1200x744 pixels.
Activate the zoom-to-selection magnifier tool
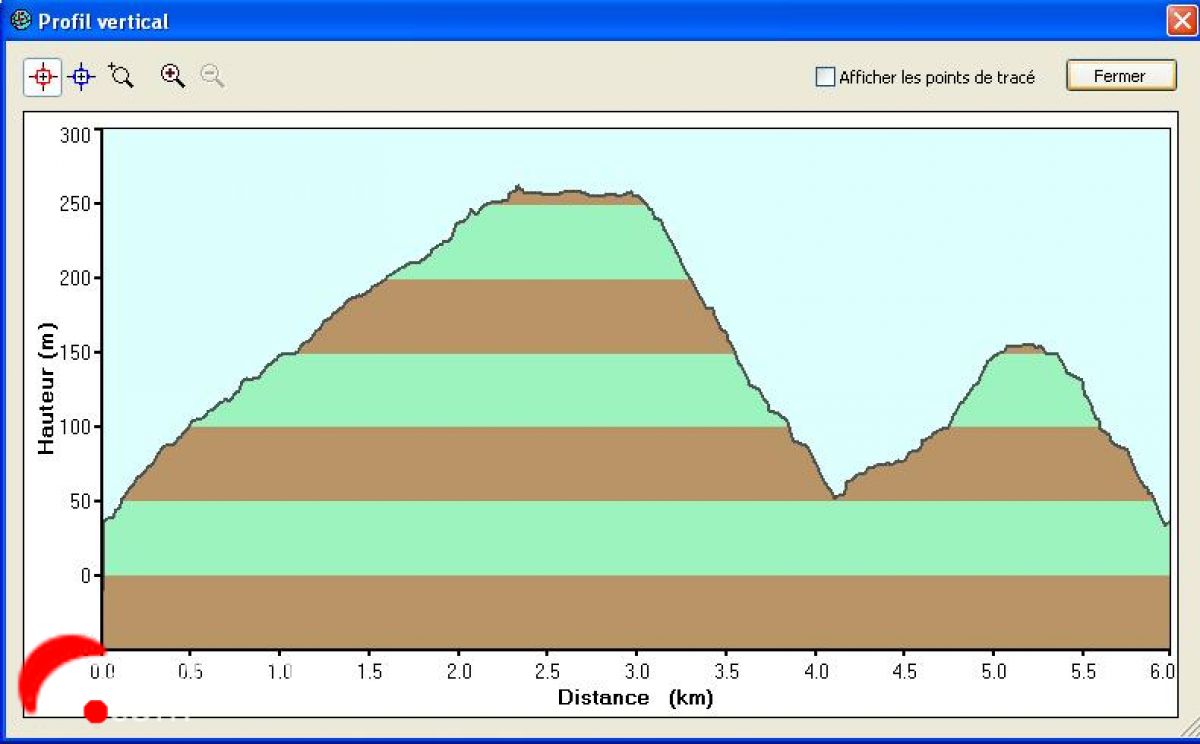coord(121,76)
